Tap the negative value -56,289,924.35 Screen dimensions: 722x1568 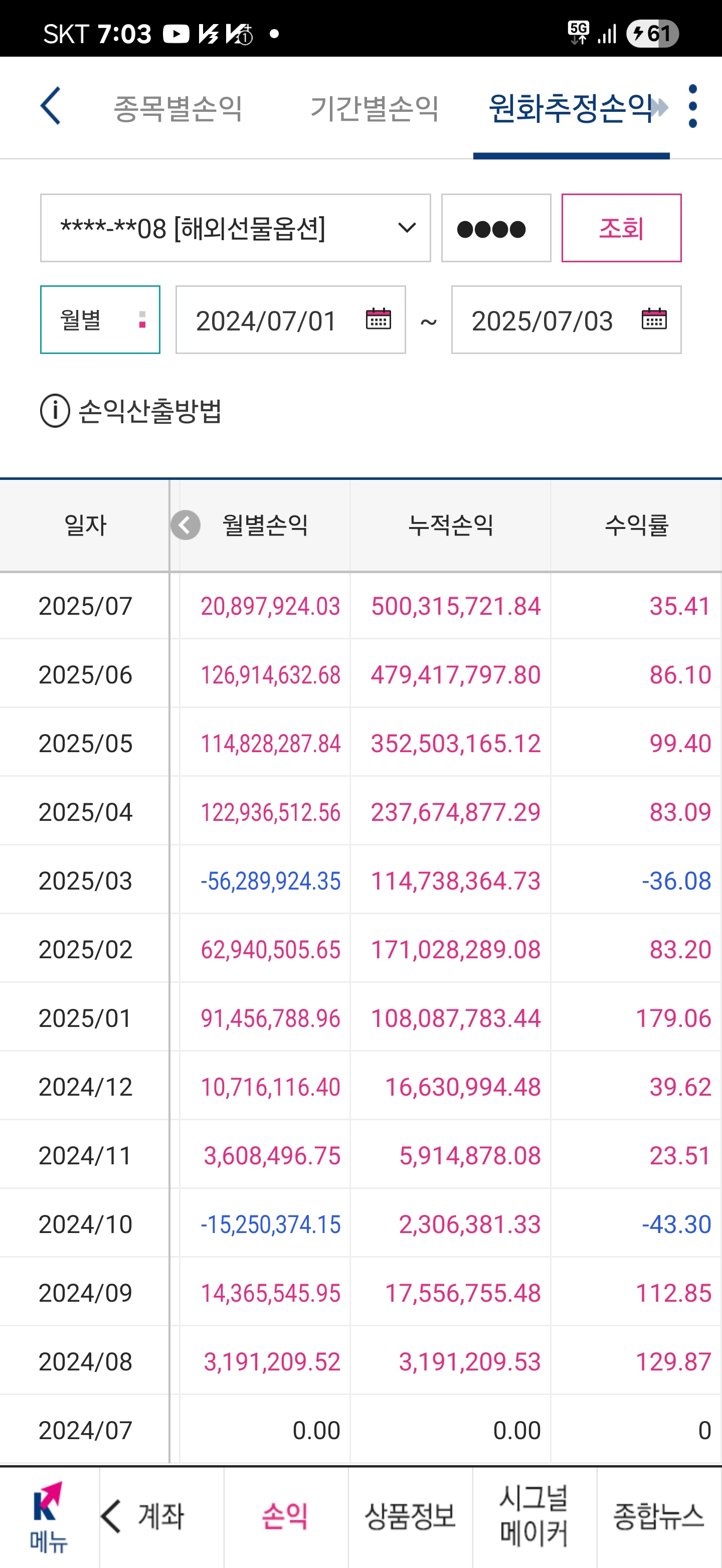pyautogui.click(x=270, y=882)
